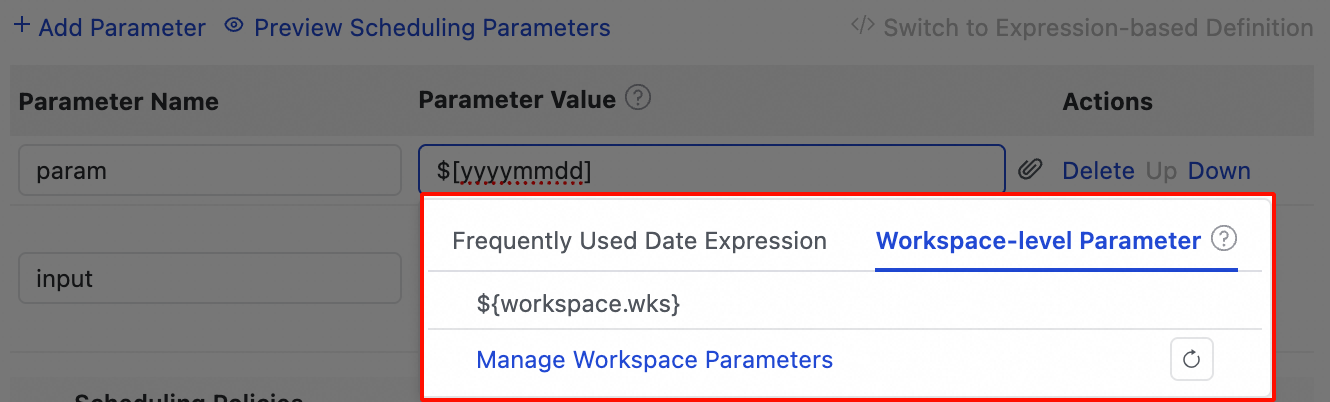This screenshot has width=1330, height=402.
Task: Switch to Frequently Used Date Expression tab
Action: (x=639, y=241)
